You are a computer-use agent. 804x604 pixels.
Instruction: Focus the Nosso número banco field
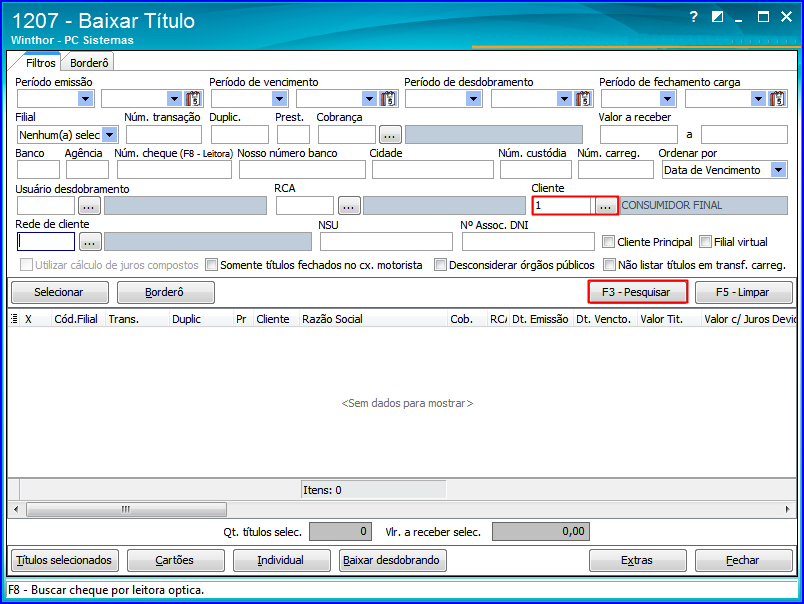point(302,170)
